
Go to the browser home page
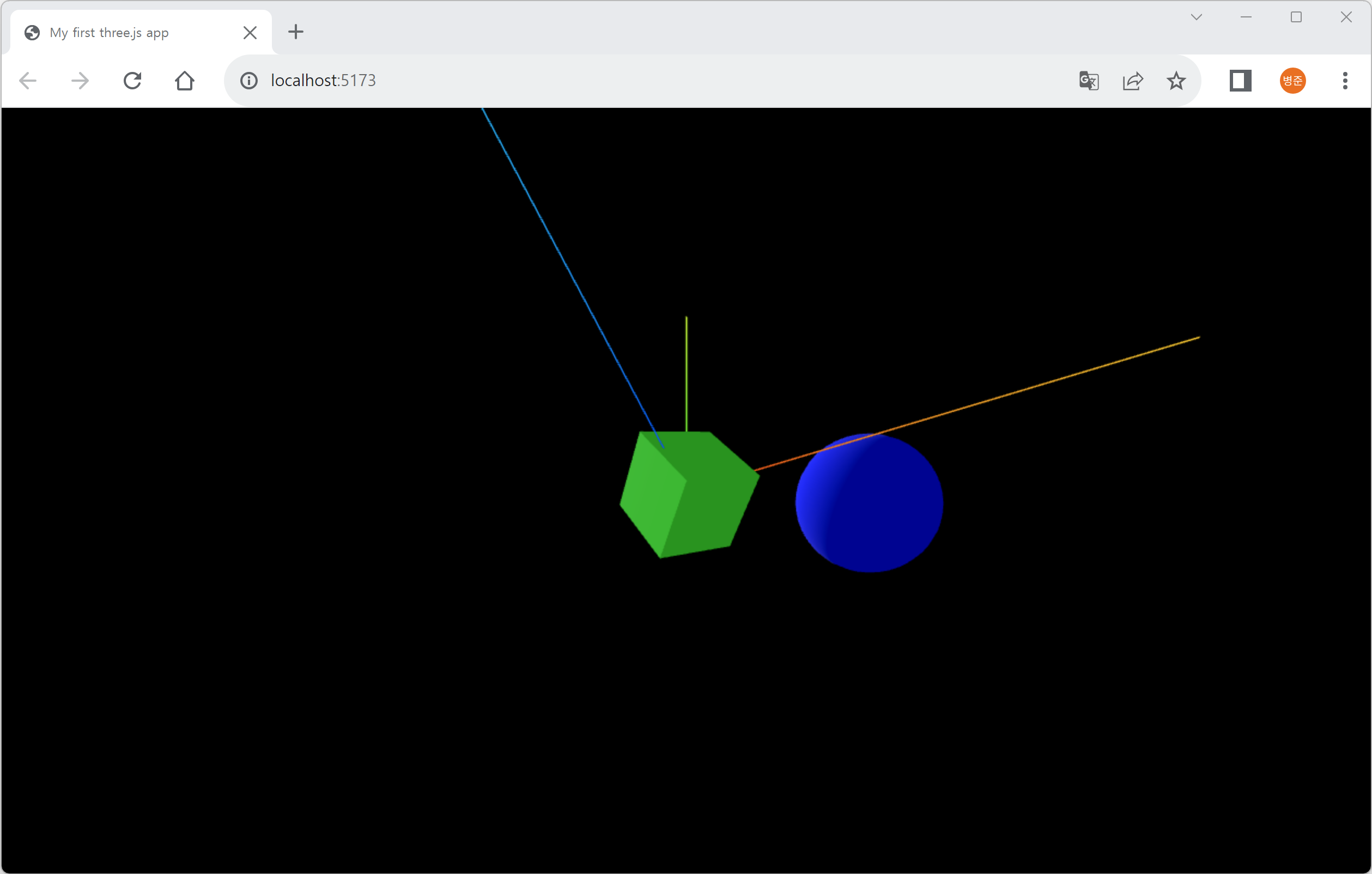pos(185,81)
